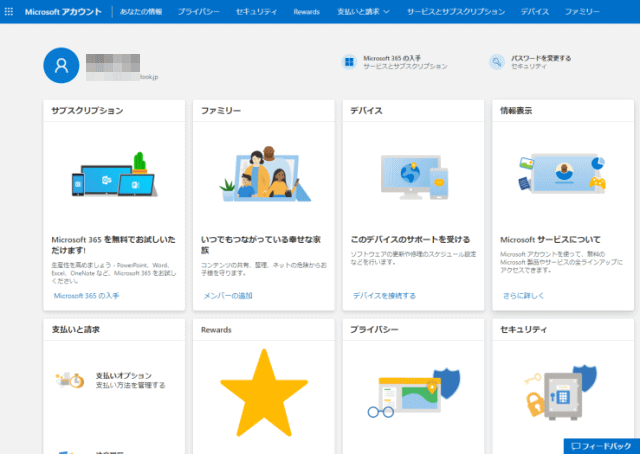Click the 情報表示 profile illustration

point(562,174)
